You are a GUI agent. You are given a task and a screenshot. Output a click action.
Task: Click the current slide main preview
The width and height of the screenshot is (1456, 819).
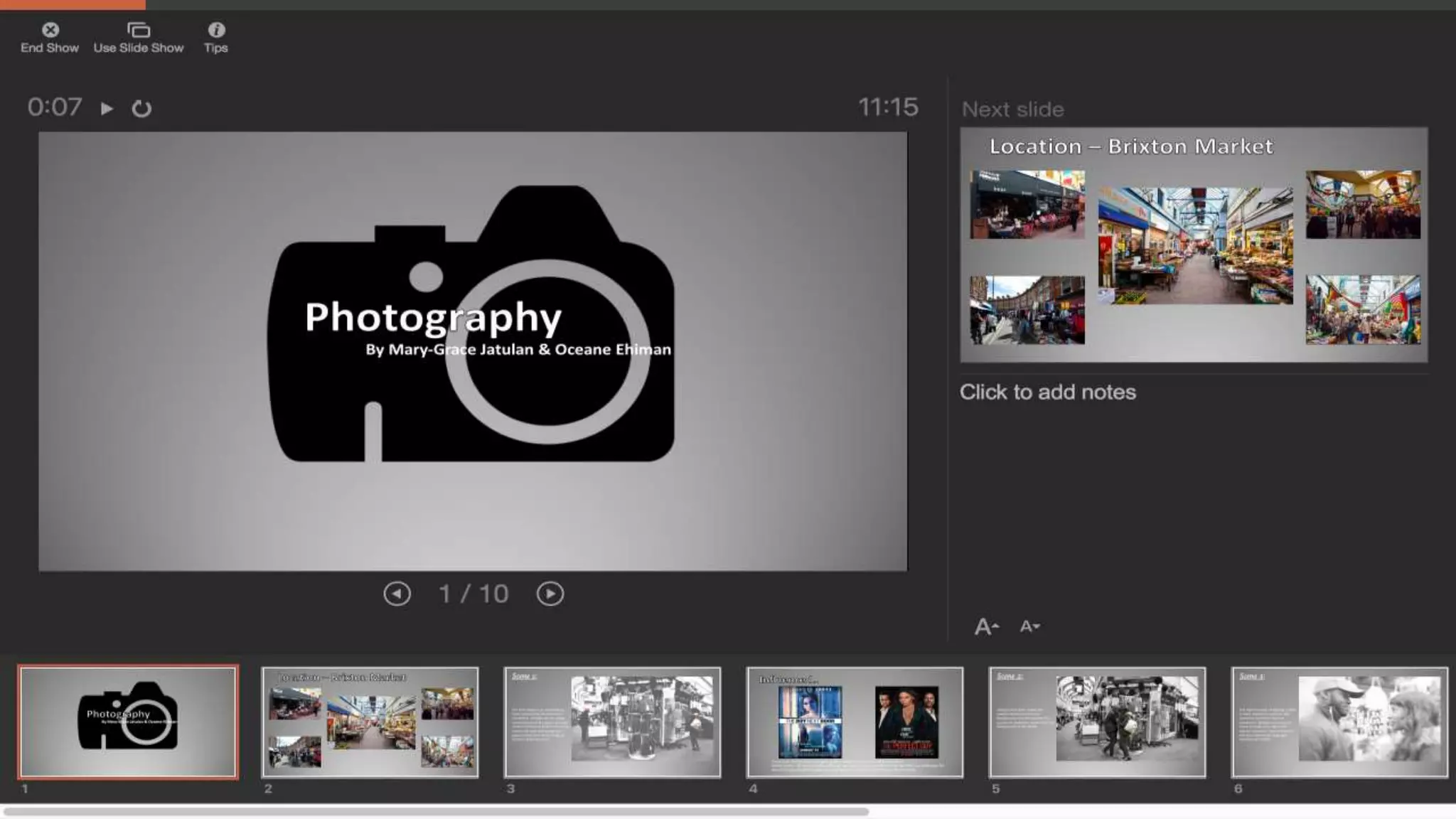click(x=473, y=351)
